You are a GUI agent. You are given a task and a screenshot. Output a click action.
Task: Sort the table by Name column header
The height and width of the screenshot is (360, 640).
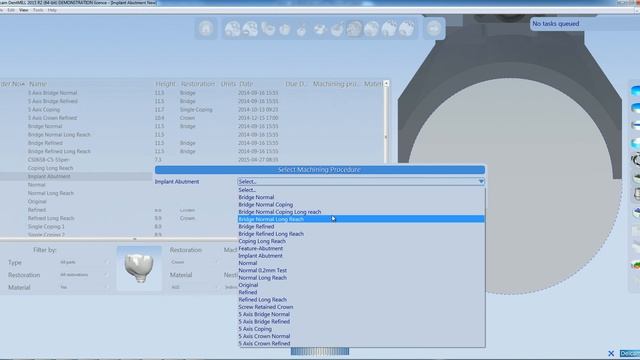point(38,84)
